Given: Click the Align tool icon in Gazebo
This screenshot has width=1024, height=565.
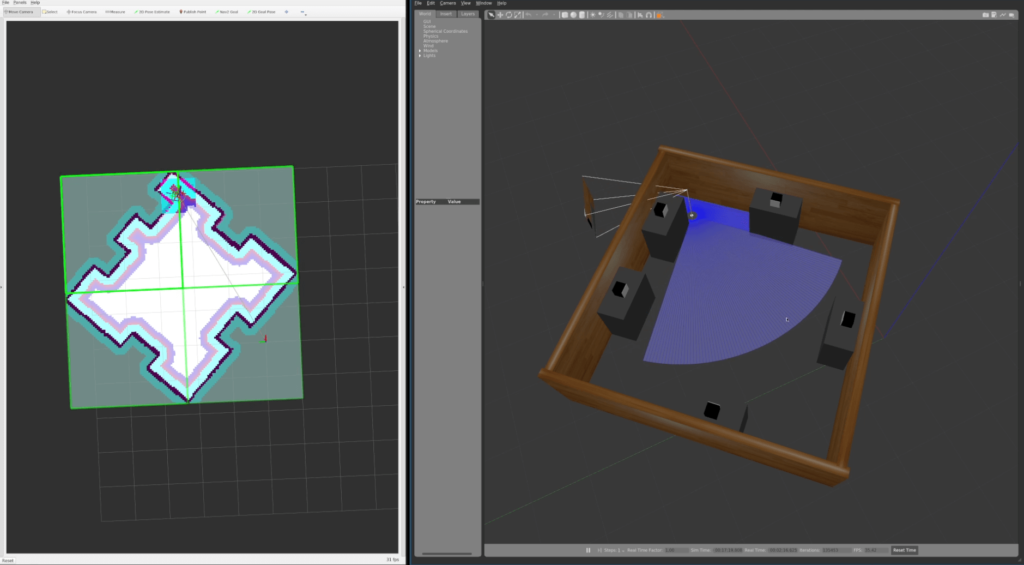Looking at the screenshot, I should 640,15.
